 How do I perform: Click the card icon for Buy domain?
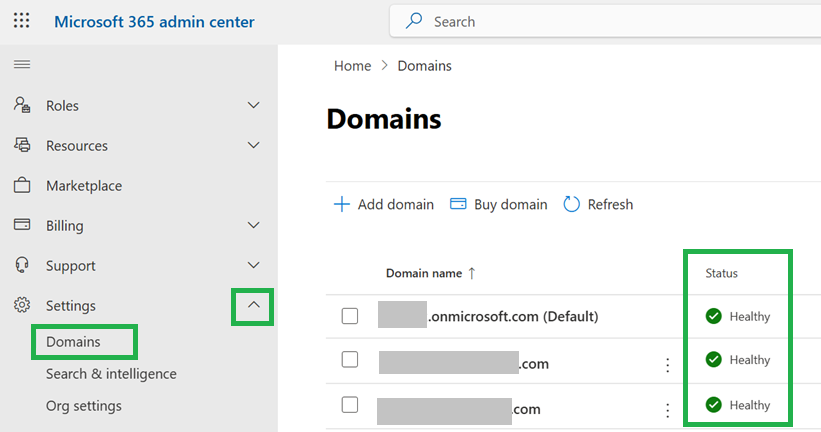tap(458, 204)
